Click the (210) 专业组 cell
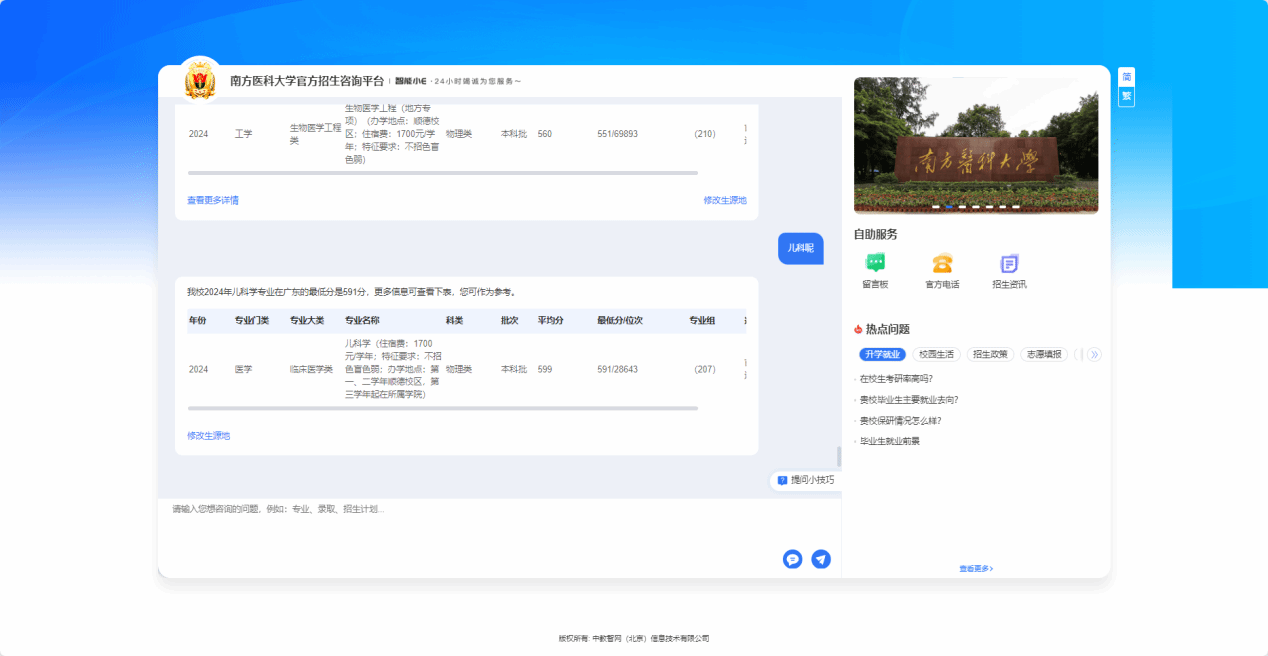Image resolution: width=1268 pixels, height=656 pixels. point(705,134)
